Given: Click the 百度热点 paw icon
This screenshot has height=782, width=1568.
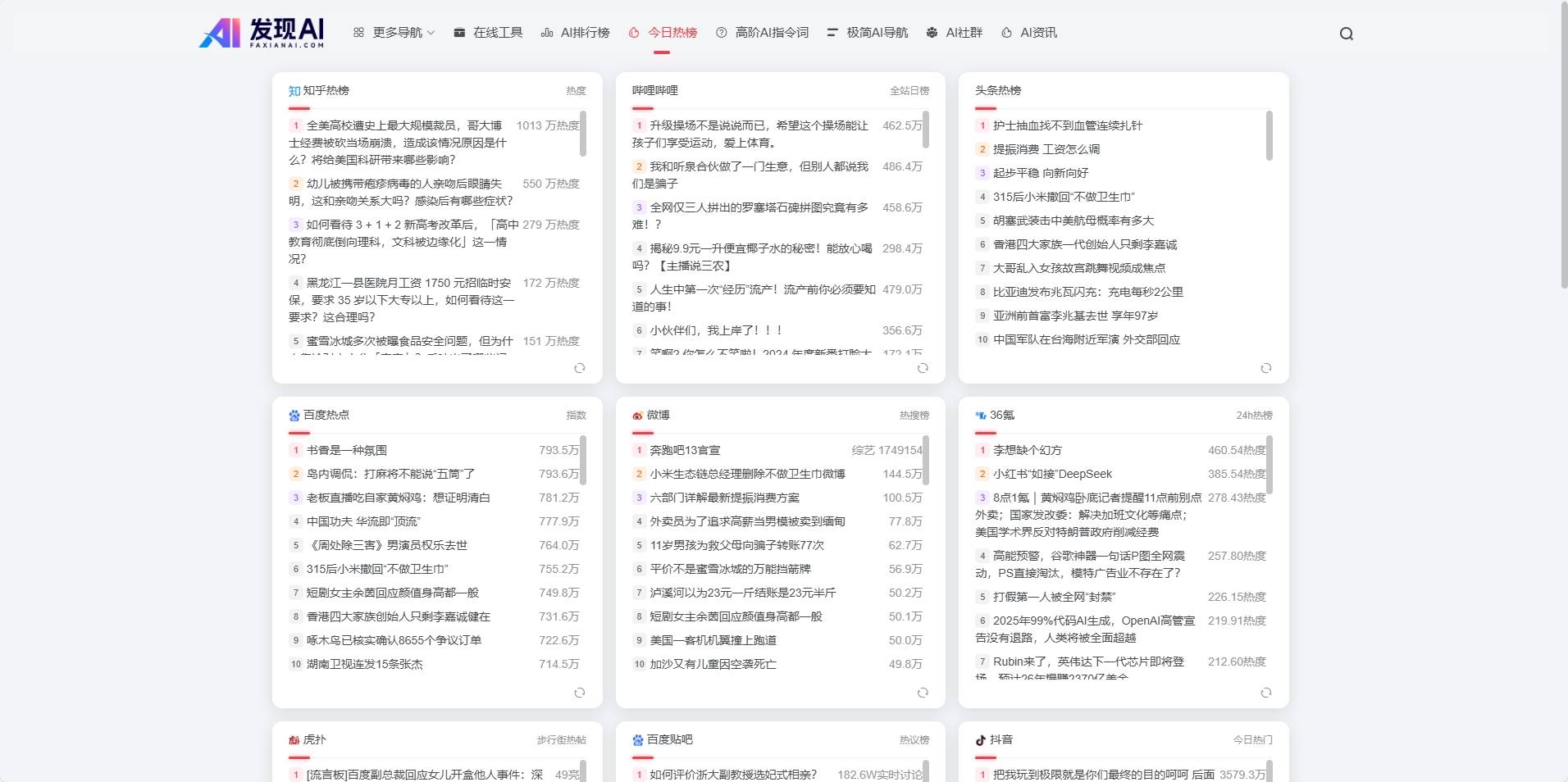Looking at the screenshot, I should tap(294, 416).
